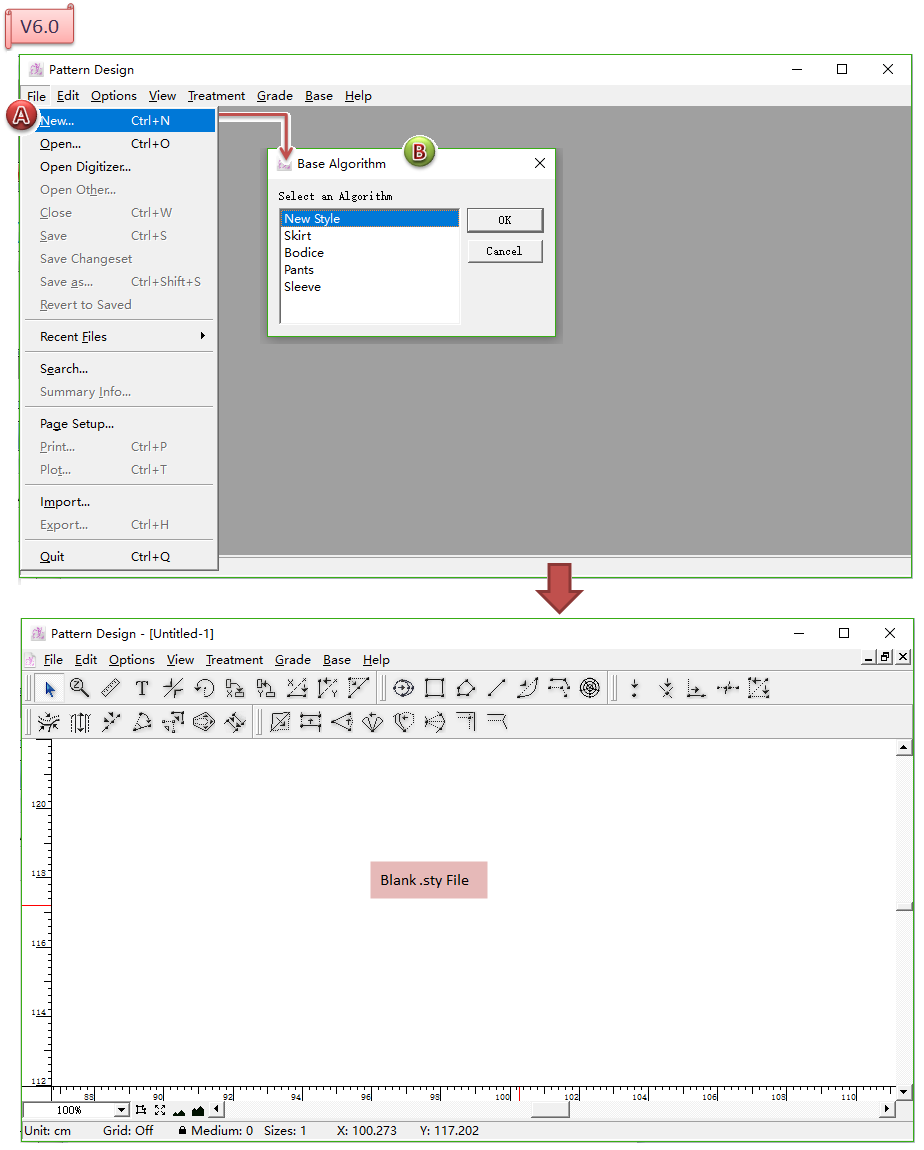The image size is (924, 1150).
Task: Choose the Text (T) tool
Action: coord(142,688)
